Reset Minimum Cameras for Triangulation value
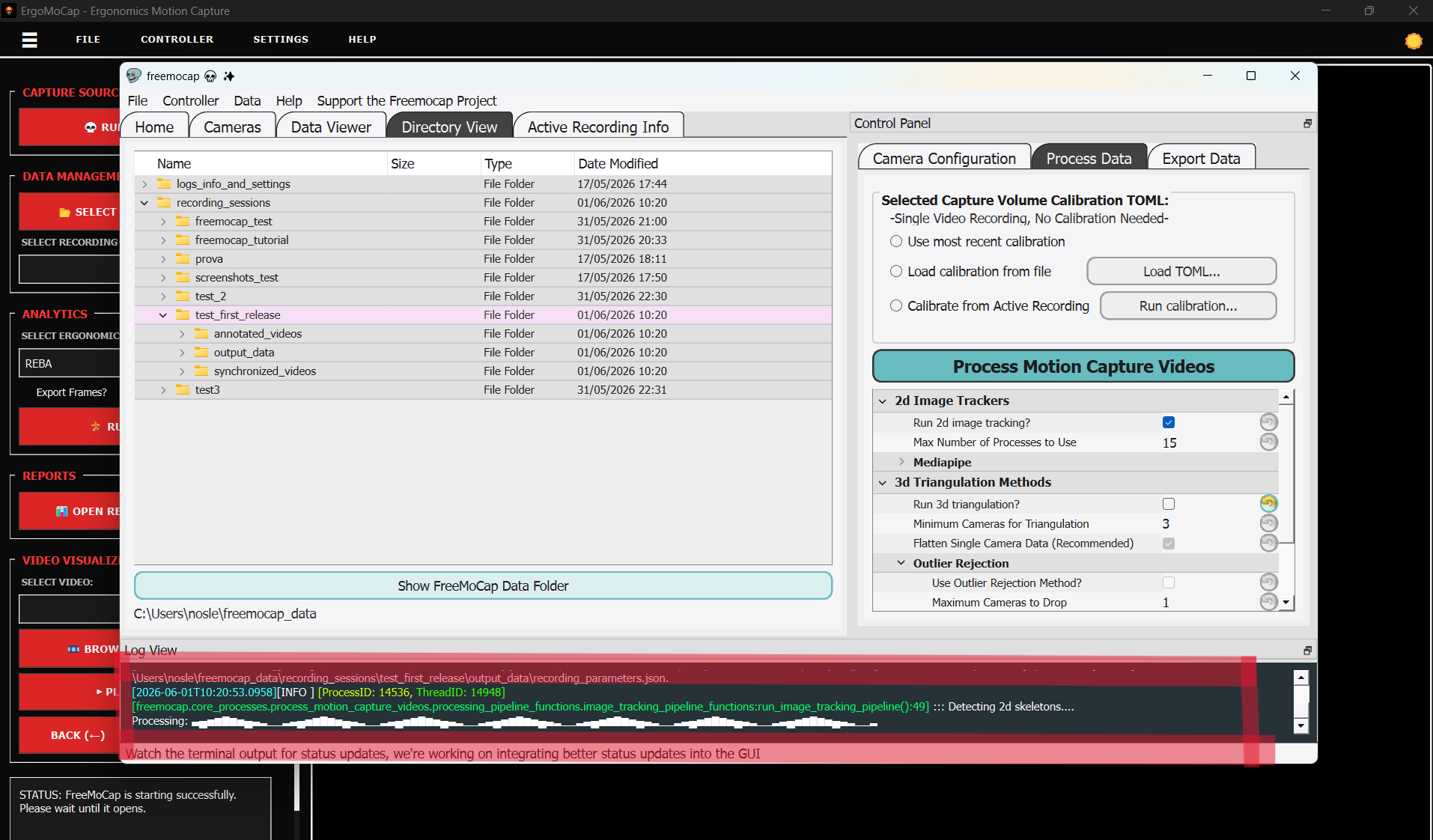This screenshot has width=1433, height=840. tap(1268, 523)
